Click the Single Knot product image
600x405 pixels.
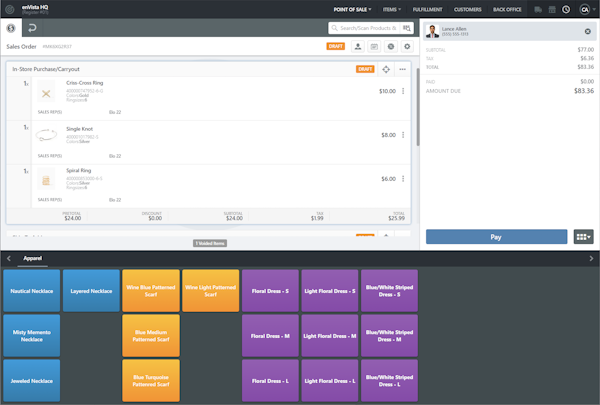(46, 135)
